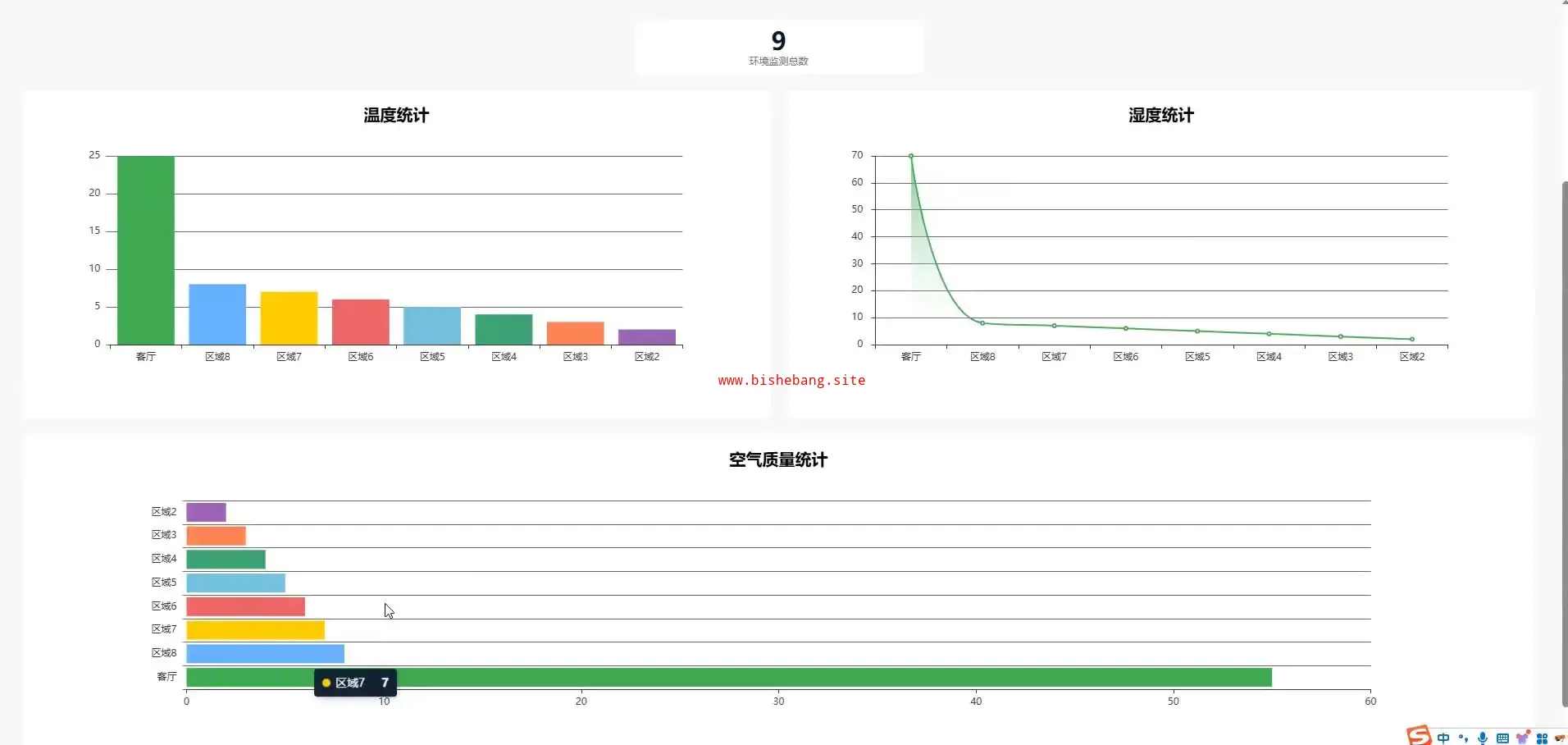Image resolution: width=1568 pixels, height=745 pixels.
Task: Click the 60 x-axis value in 空气质量统计
Action: (x=1370, y=702)
